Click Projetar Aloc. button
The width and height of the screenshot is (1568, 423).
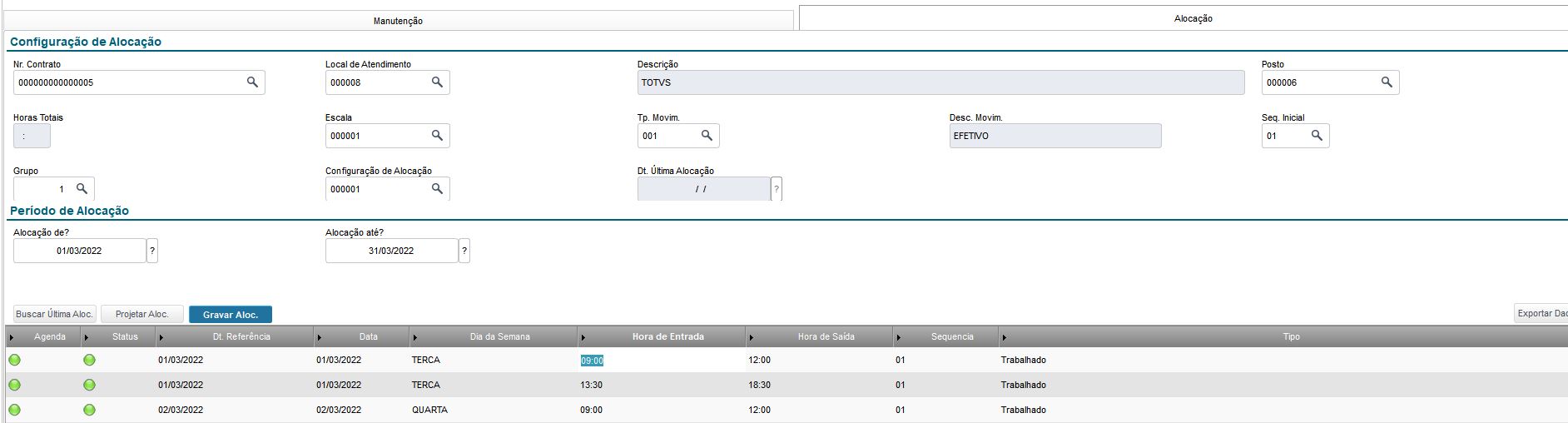coord(142,314)
